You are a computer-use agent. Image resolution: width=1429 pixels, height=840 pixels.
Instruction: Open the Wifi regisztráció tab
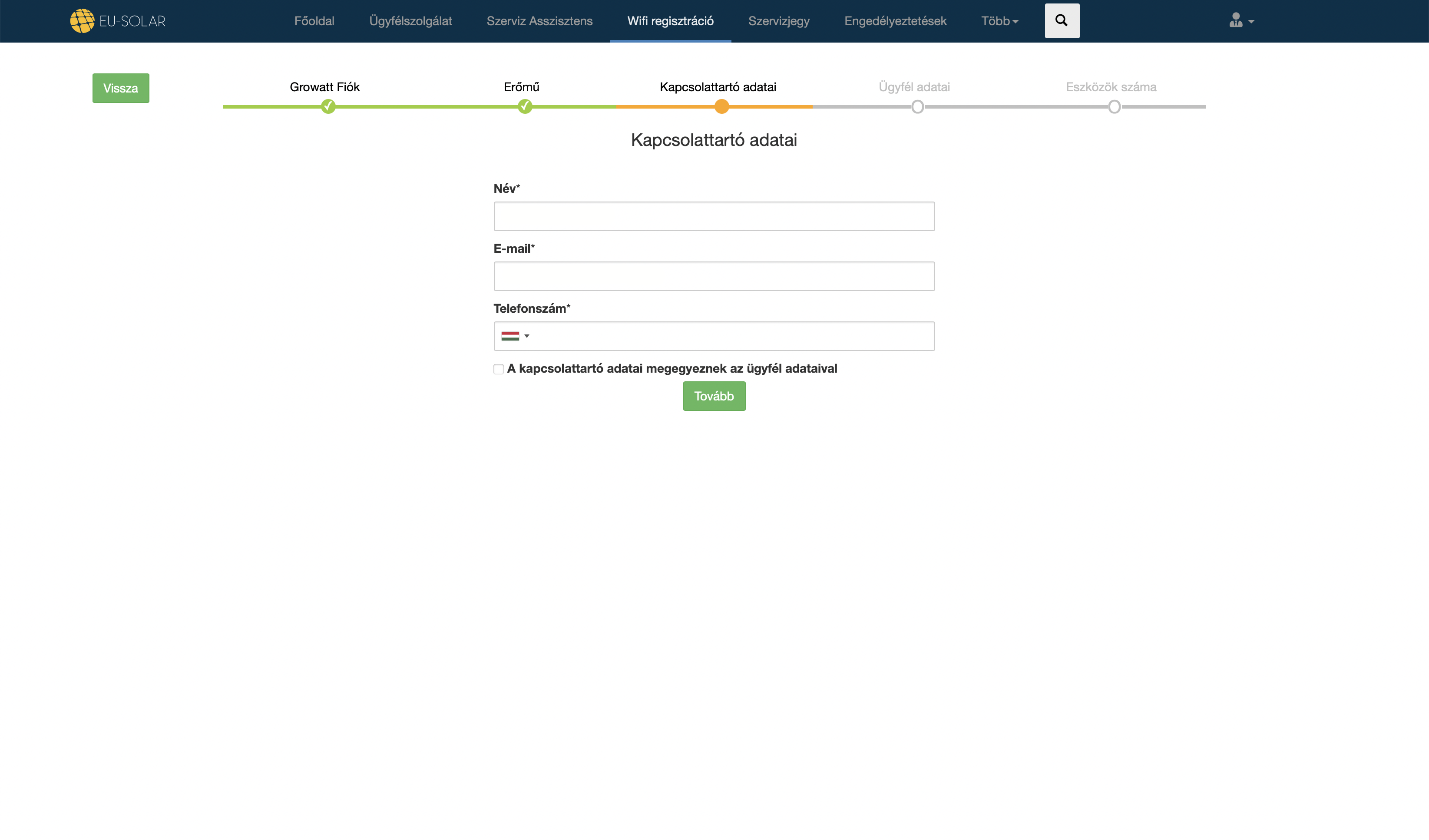(670, 21)
